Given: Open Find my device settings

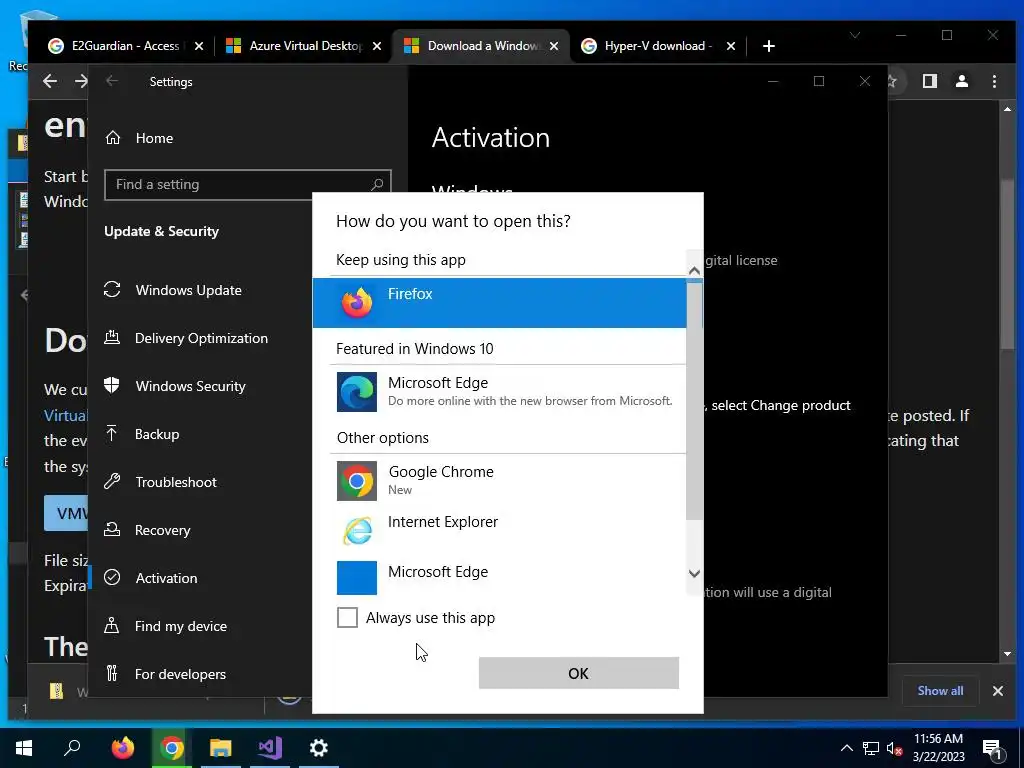Looking at the screenshot, I should (x=180, y=626).
